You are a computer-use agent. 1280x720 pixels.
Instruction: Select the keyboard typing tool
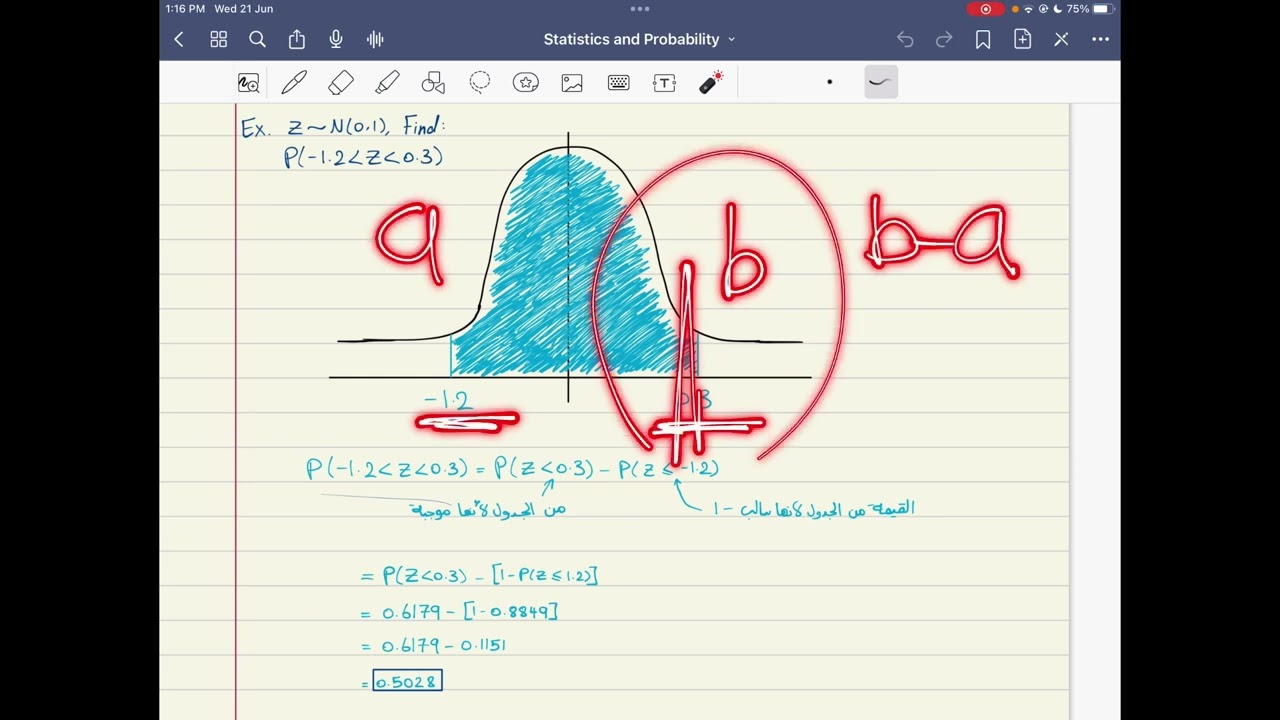pyautogui.click(x=618, y=83)
